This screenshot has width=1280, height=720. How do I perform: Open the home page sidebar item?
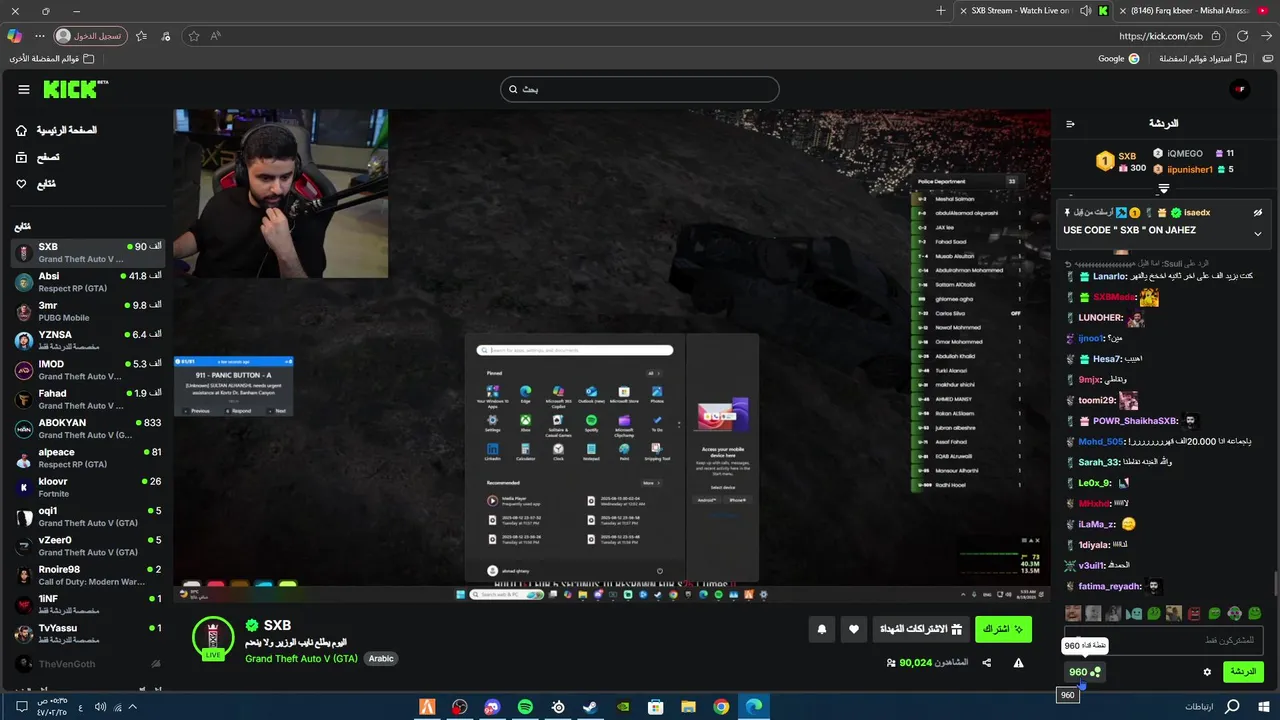[57, 130]
